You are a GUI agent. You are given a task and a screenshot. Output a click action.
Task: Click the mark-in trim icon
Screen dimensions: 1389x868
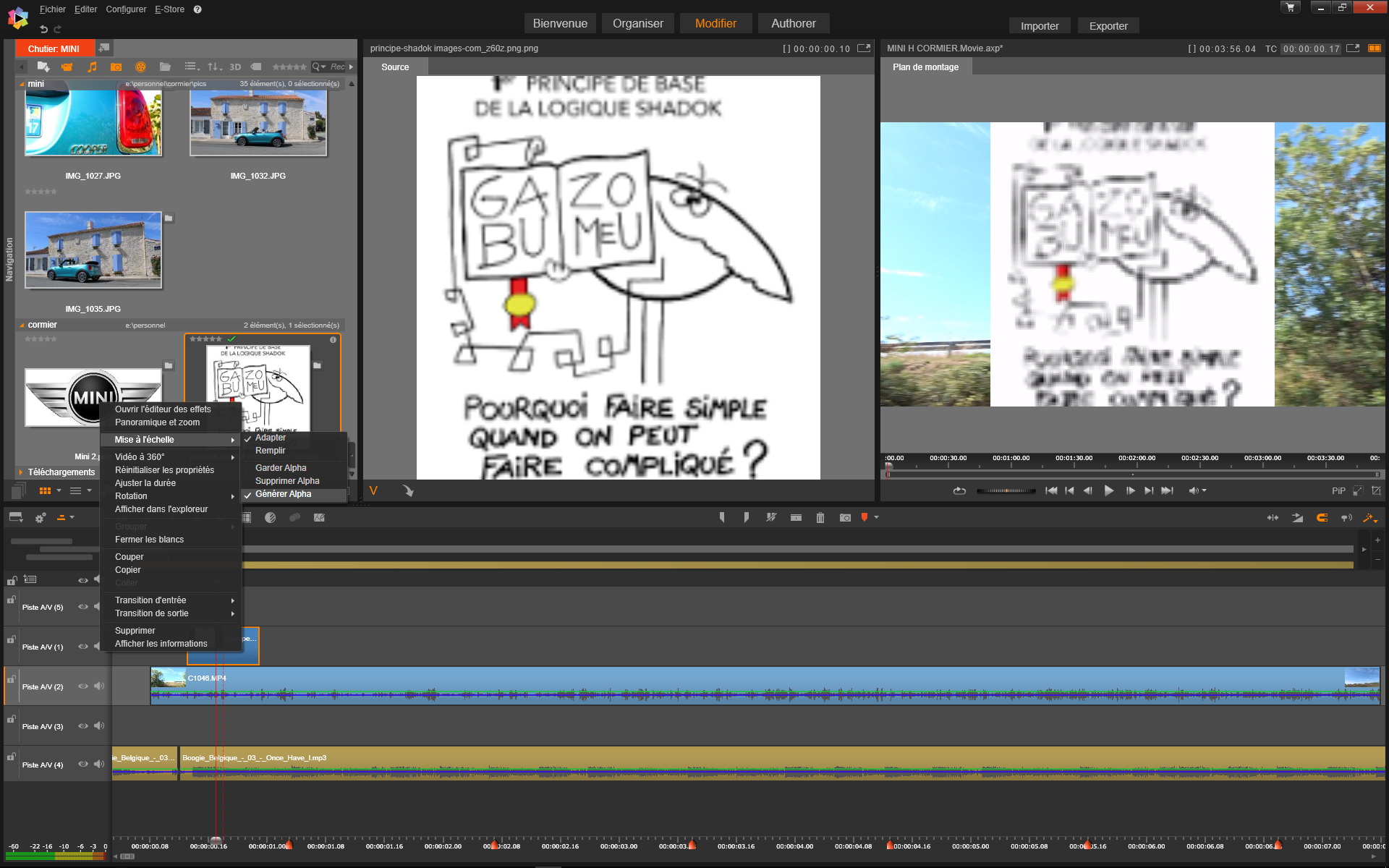point(722,518)
